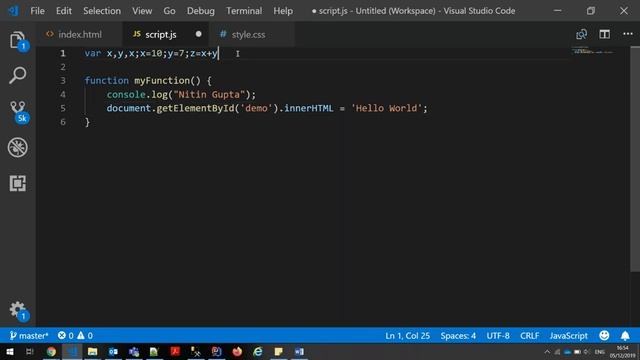Click the ENG language indicator

coord(600,352)
